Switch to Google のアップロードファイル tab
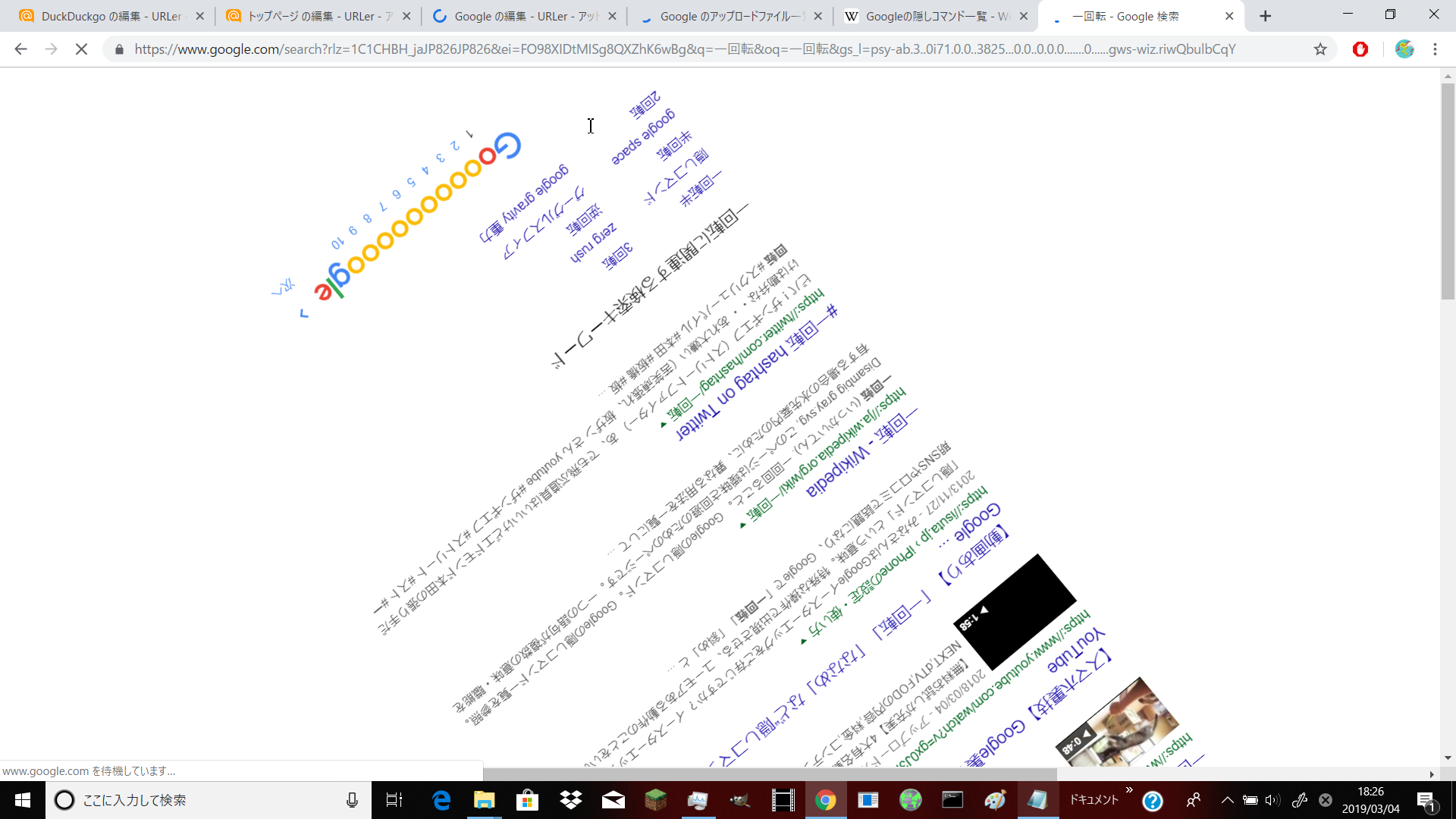Viewport: 1456px width, 819px height. pos(730,16)
